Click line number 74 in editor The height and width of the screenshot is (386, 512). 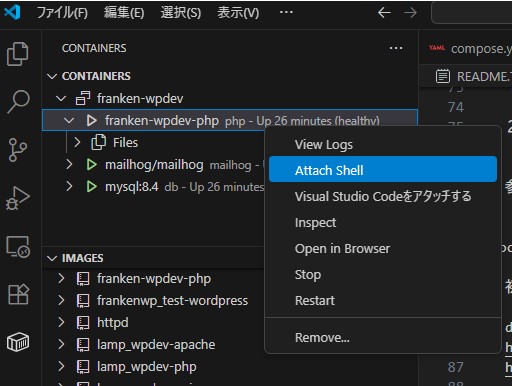(x=455, y=107)
